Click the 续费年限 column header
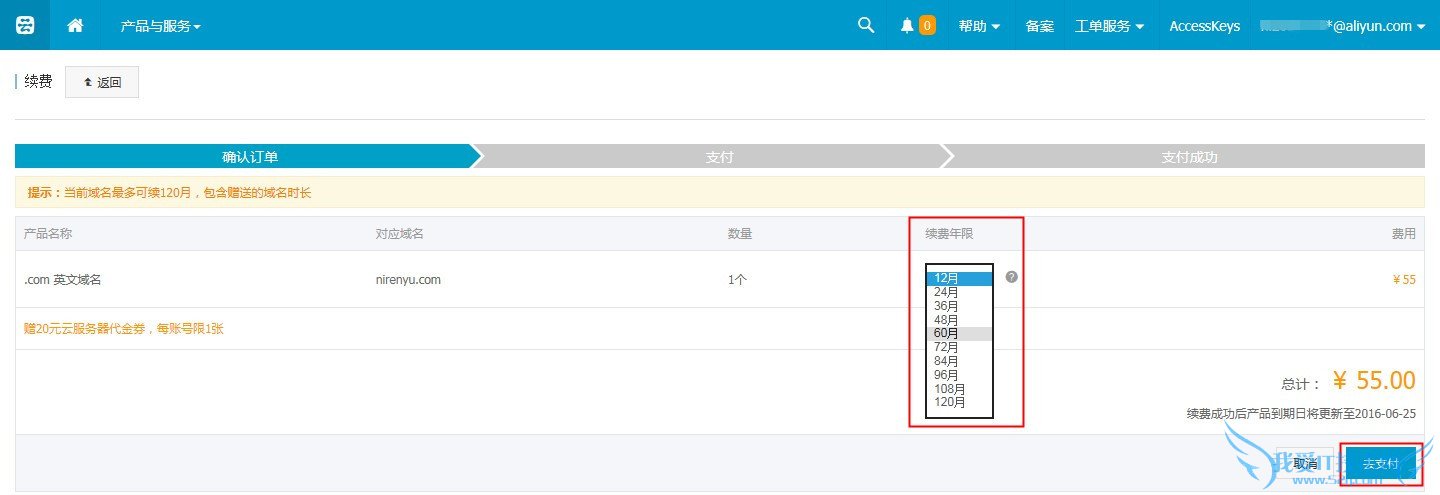 949,234
